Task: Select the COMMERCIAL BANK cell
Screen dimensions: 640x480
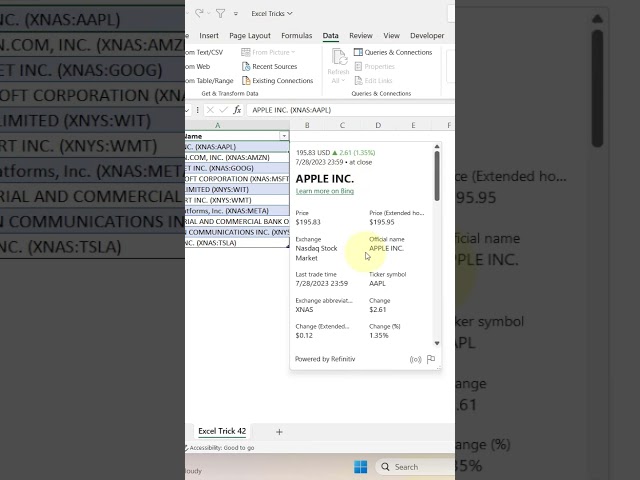Action: pyautogui.click(x=237, y=221)
